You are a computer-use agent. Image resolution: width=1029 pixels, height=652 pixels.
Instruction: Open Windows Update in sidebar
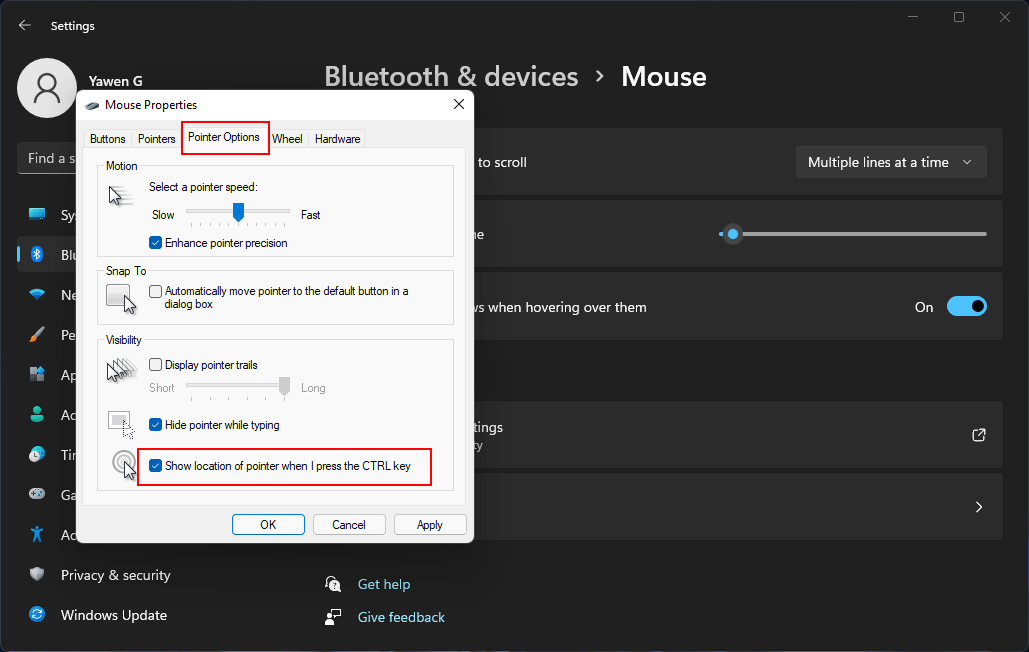tap(114, 615)
